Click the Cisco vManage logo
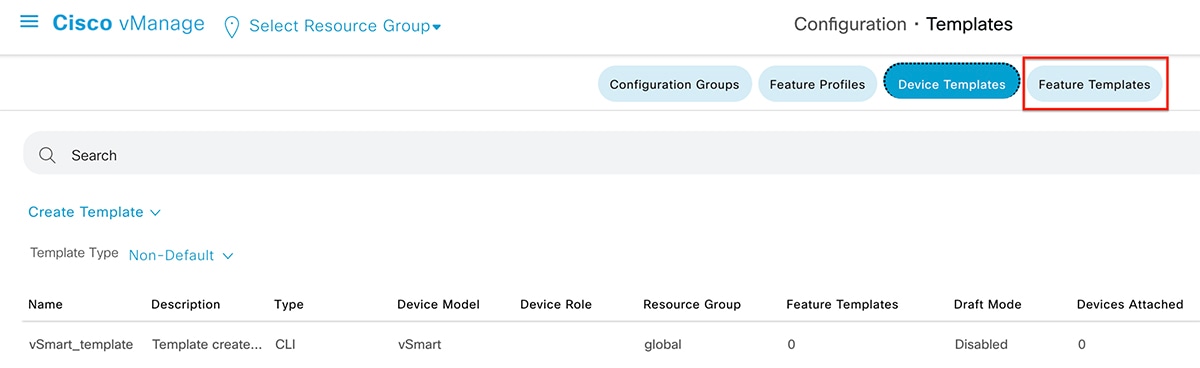This screenshot has width=1200, height=368. [x=128, y=24]
